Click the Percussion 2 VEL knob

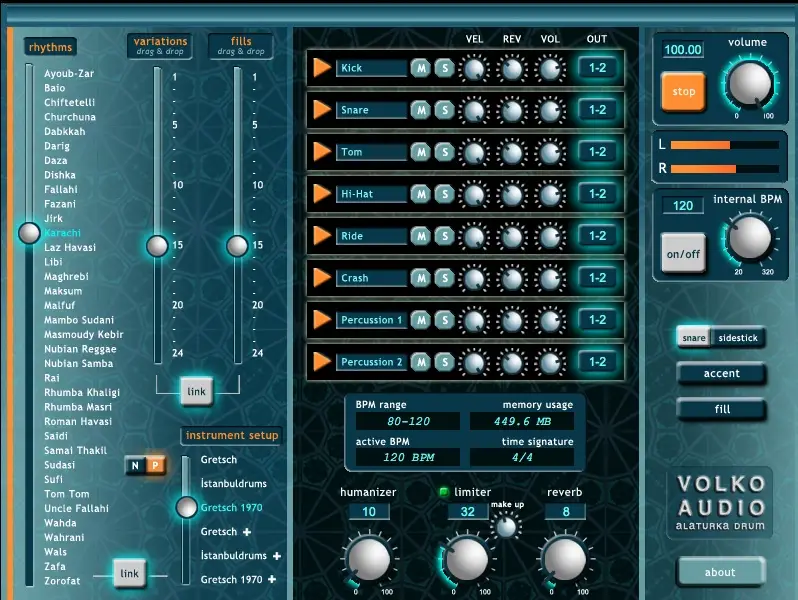(474, 363)
